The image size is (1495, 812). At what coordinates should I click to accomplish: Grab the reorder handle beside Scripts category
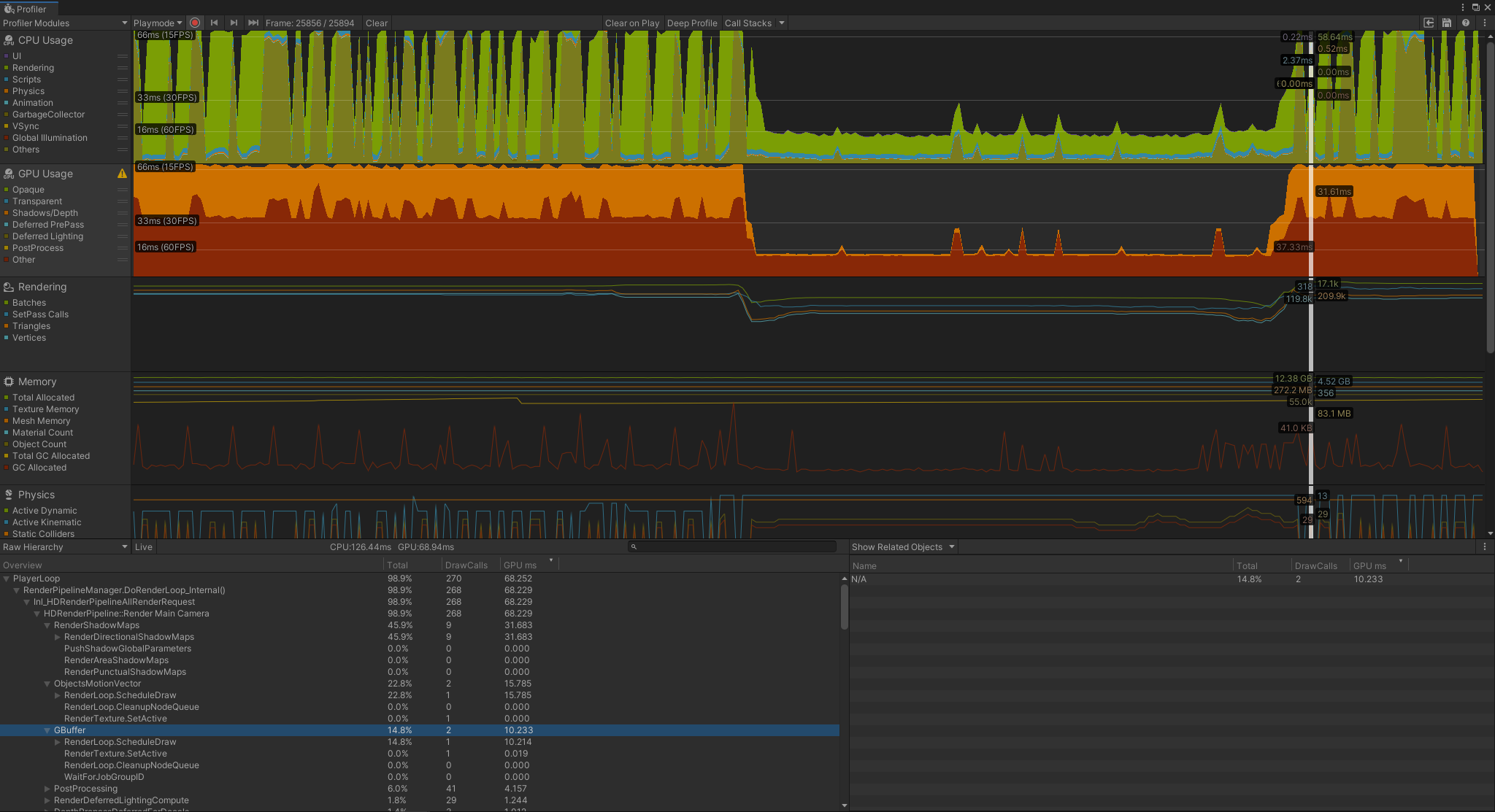122,80
